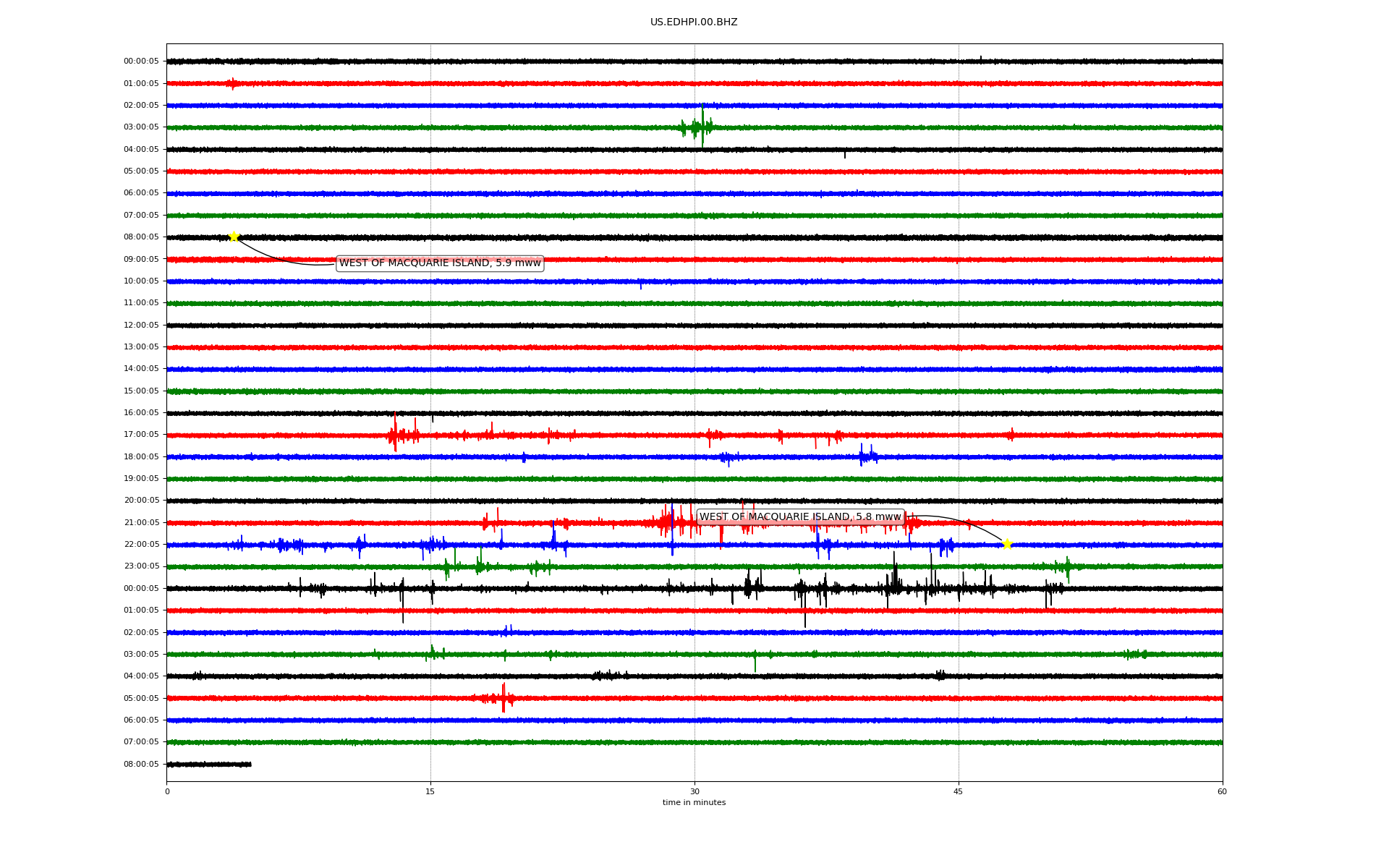The width and height of the screenshot is (1389, 868).
Task: Click the US.EDHPI.00.BHZ plot title
Action: click(x=694, y=22)
